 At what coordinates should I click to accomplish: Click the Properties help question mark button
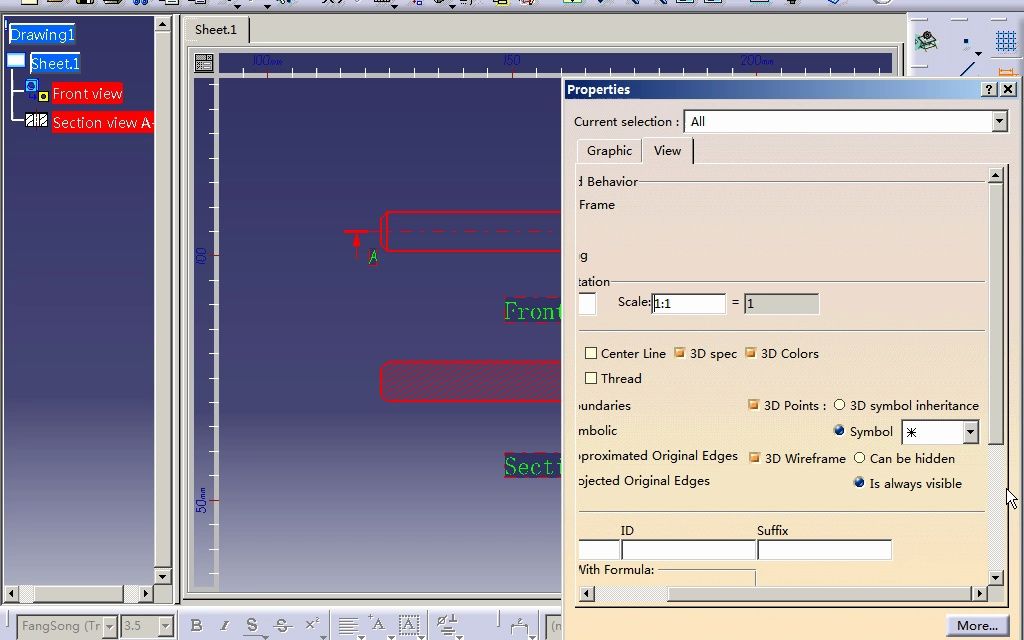(x=990, y=89)
